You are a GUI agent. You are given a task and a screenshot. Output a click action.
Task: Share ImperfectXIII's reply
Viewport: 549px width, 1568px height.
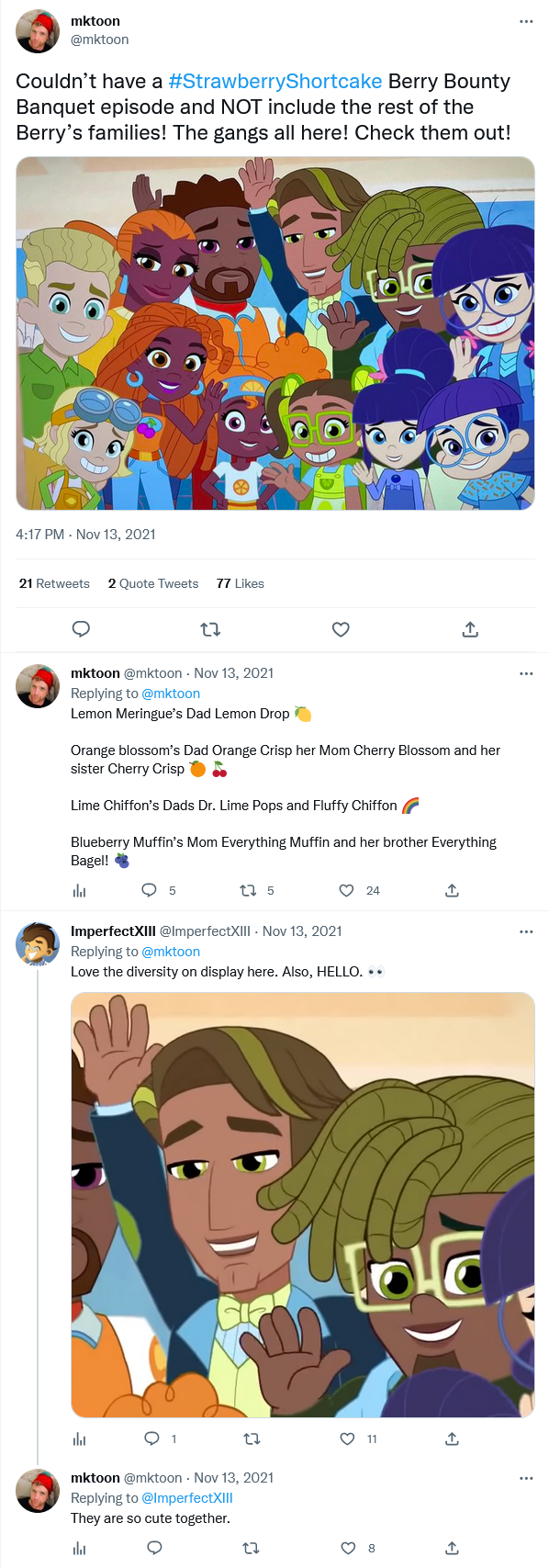pos(452,1438)
